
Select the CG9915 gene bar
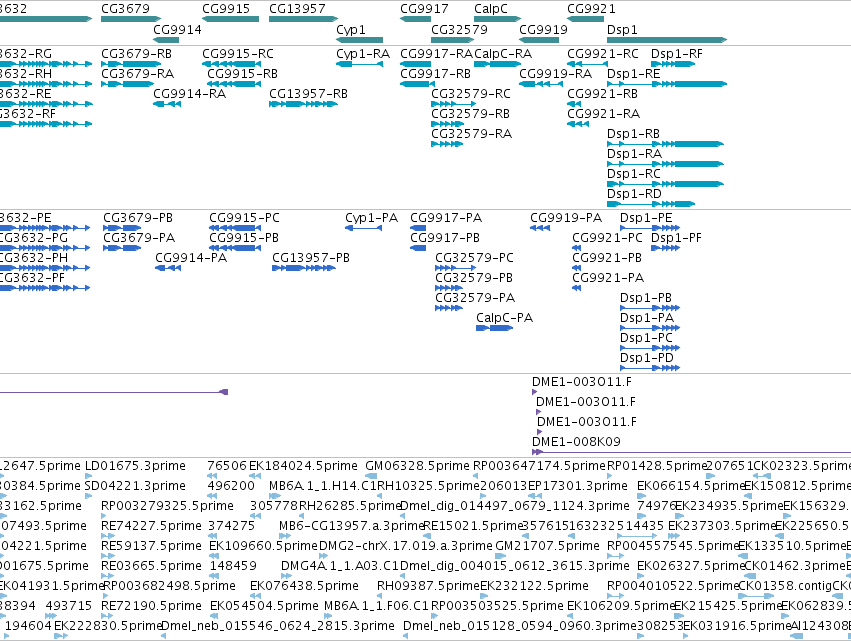pos(231,19)
